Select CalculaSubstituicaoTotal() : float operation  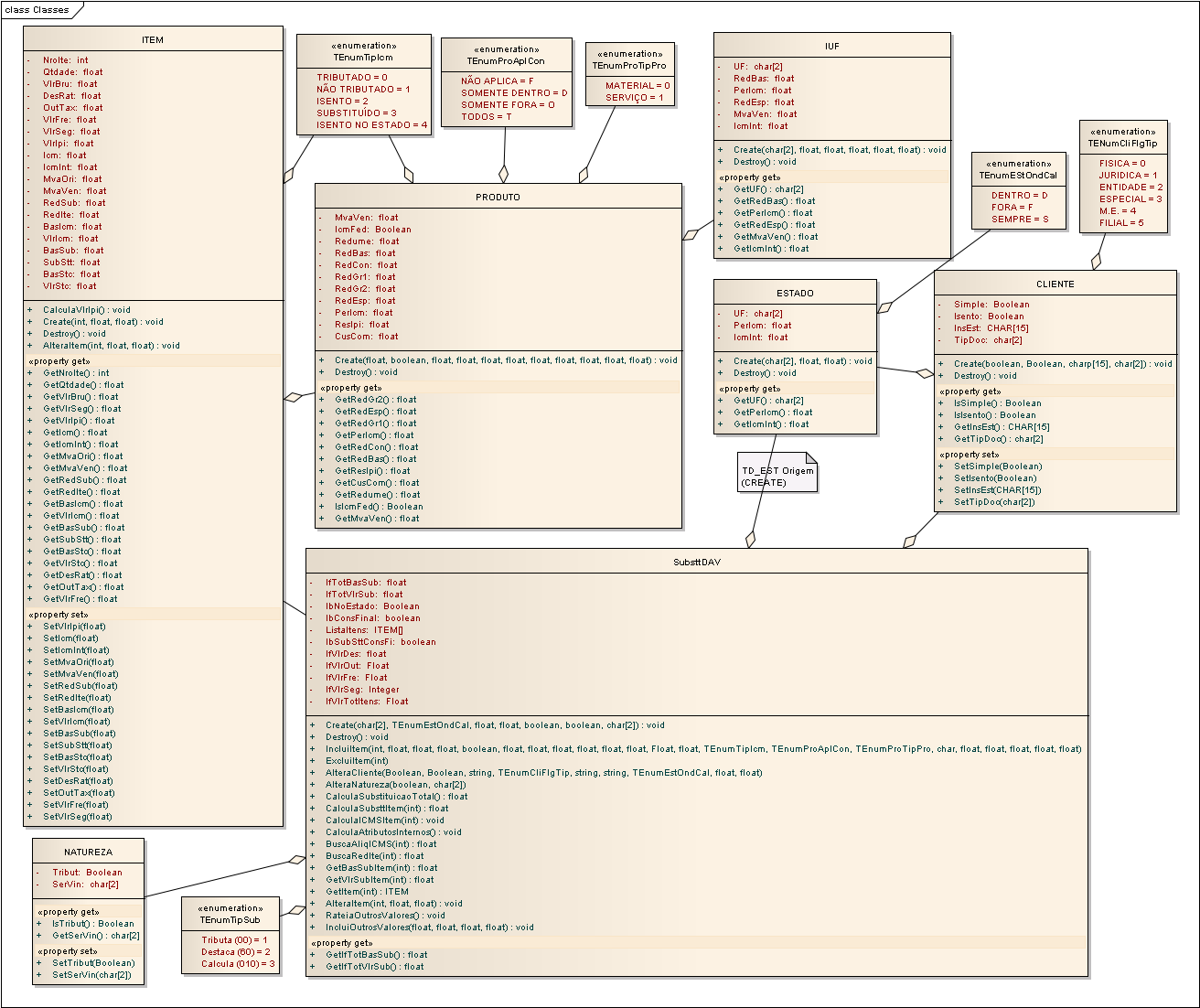397,797
